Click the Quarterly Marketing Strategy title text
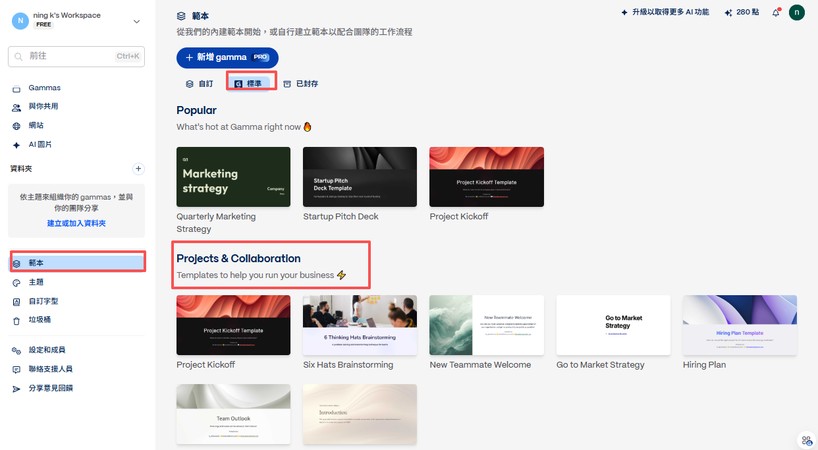This screenshot has width=818, height=450. (x=216, y=223)
